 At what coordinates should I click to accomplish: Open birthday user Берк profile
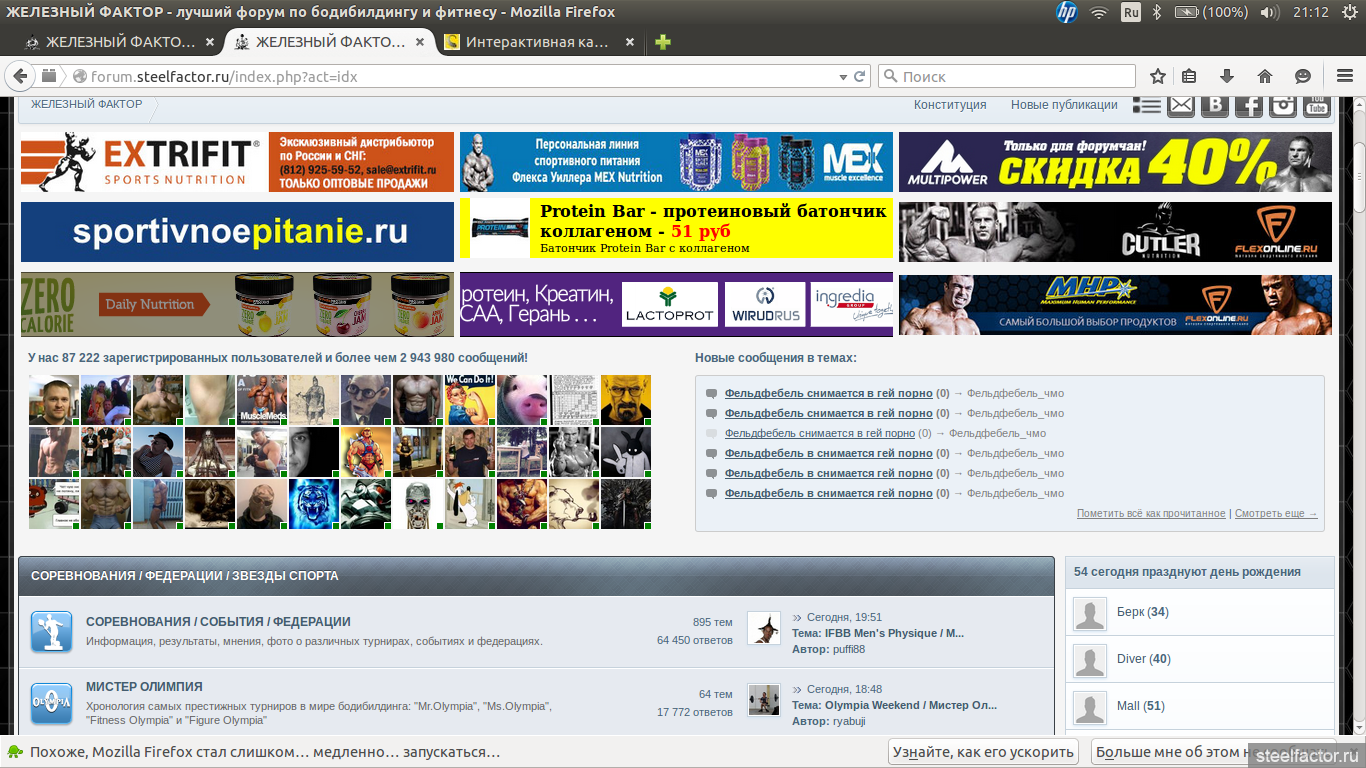point(1130,612)
